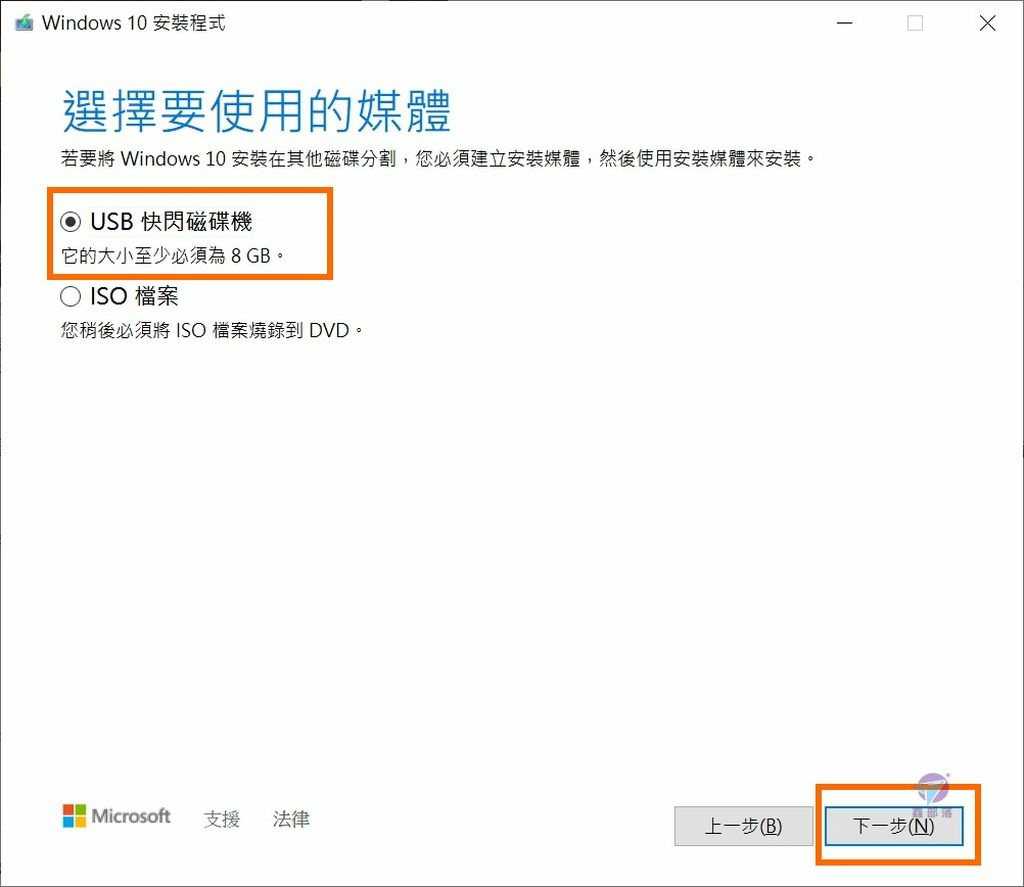This screenshot has width=1024, height=887.
Task: Click the 下一步(N) button
Action: (x=893, y=826)
